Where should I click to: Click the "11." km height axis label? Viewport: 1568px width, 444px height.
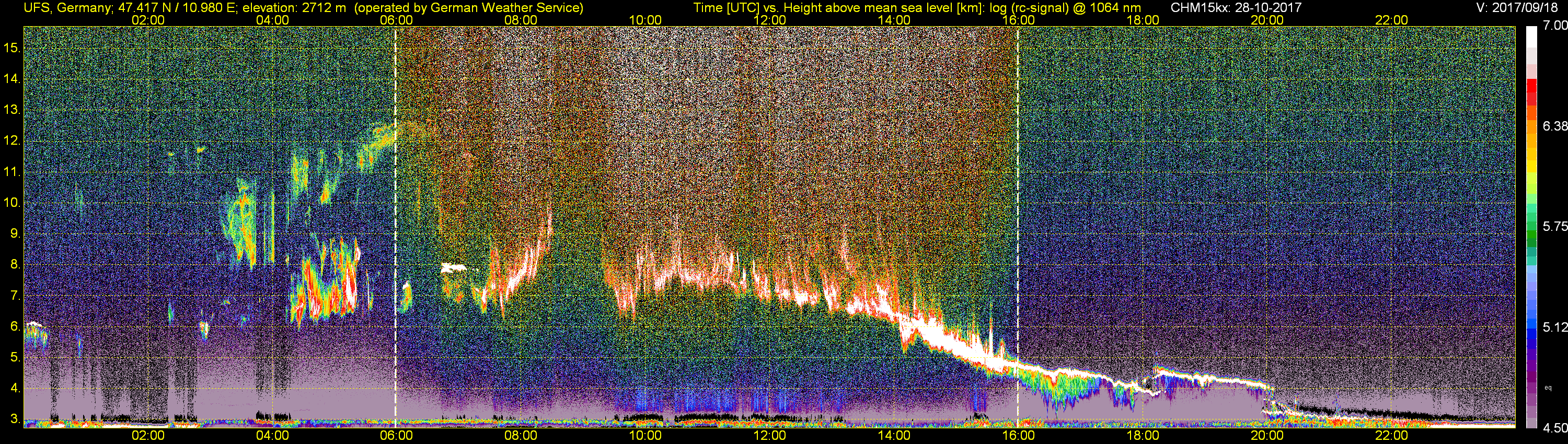pos(11,172)
